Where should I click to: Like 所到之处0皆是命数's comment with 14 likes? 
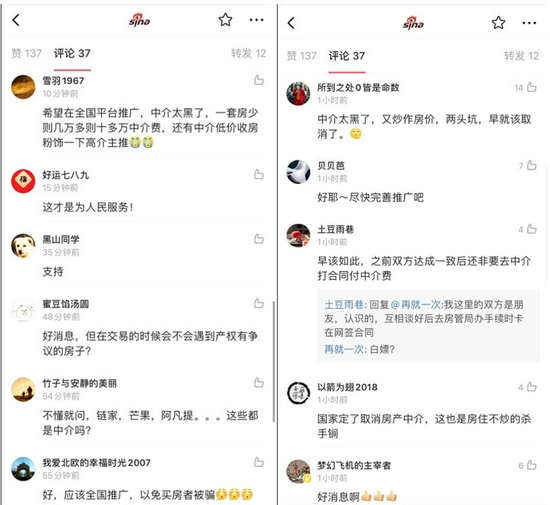[532, 87]
